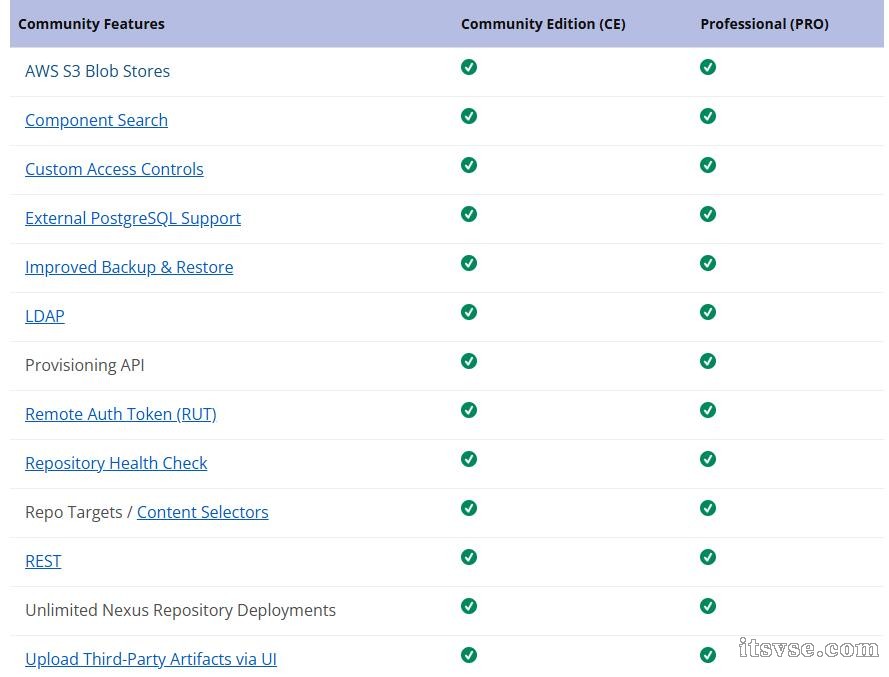The width and height of the screenshot is (889, 677).
Task: Click the Community Features column header
Action: click(x=91, y=24)
